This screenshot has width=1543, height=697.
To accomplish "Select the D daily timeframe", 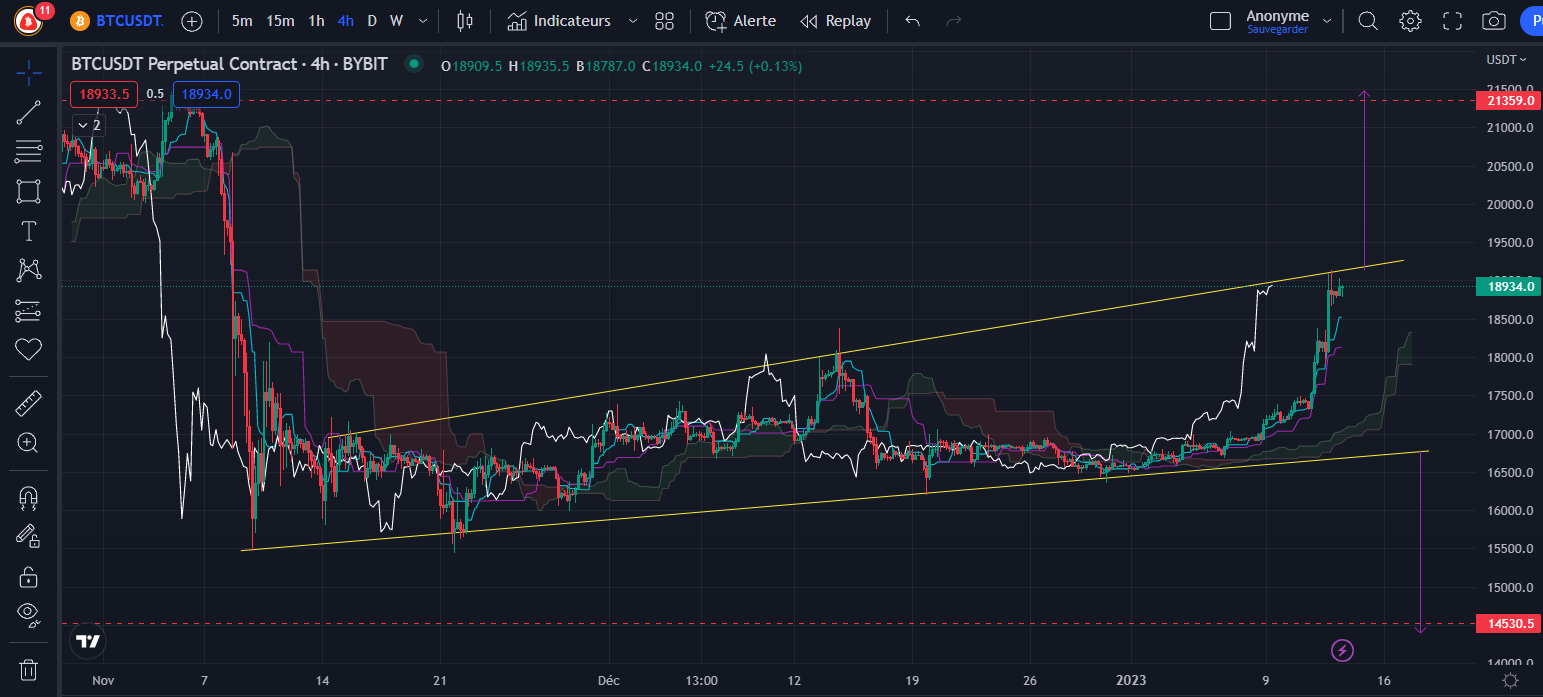I will point(372,21).
